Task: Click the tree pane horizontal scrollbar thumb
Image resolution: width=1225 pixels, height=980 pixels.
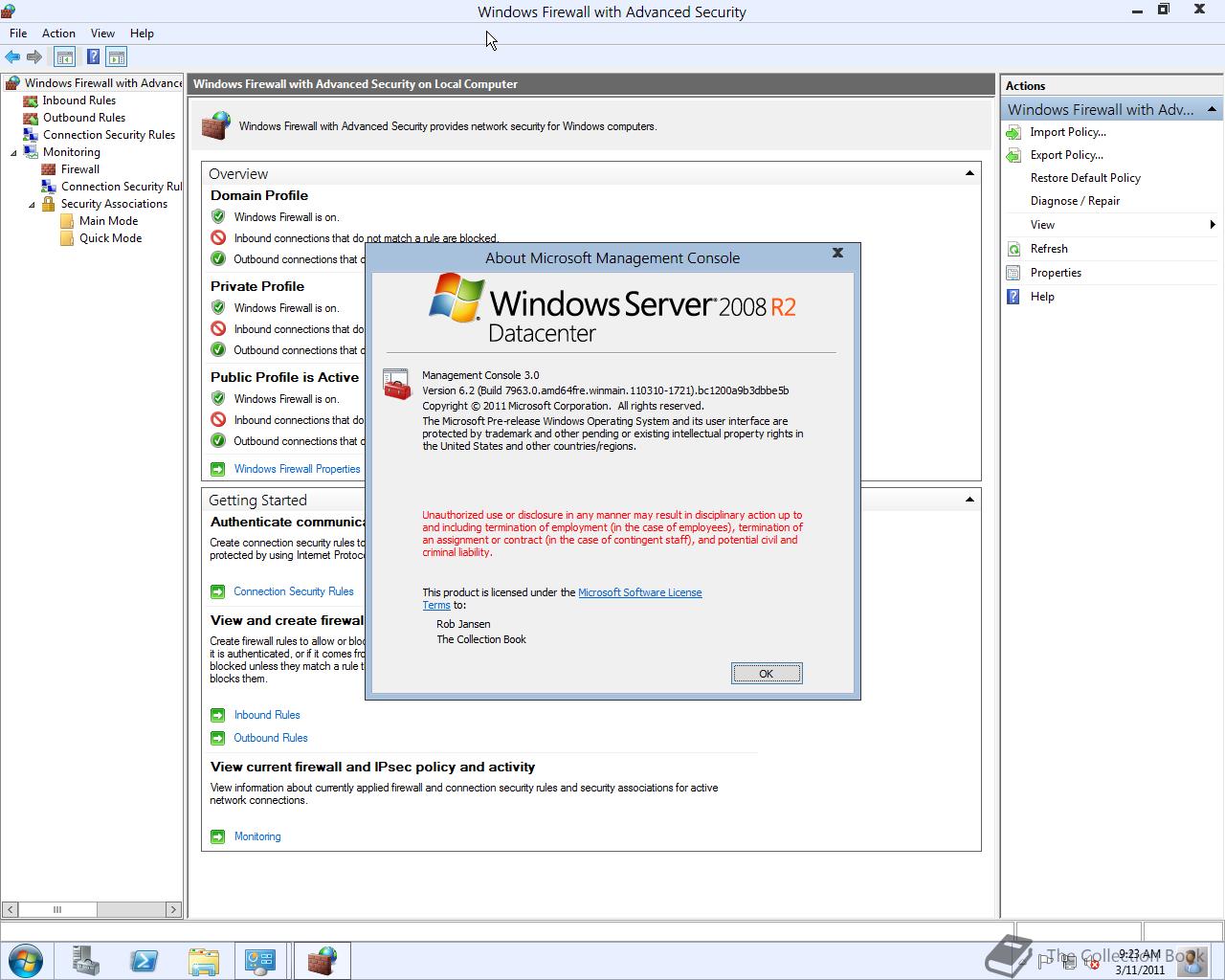Action: (56, 909)
